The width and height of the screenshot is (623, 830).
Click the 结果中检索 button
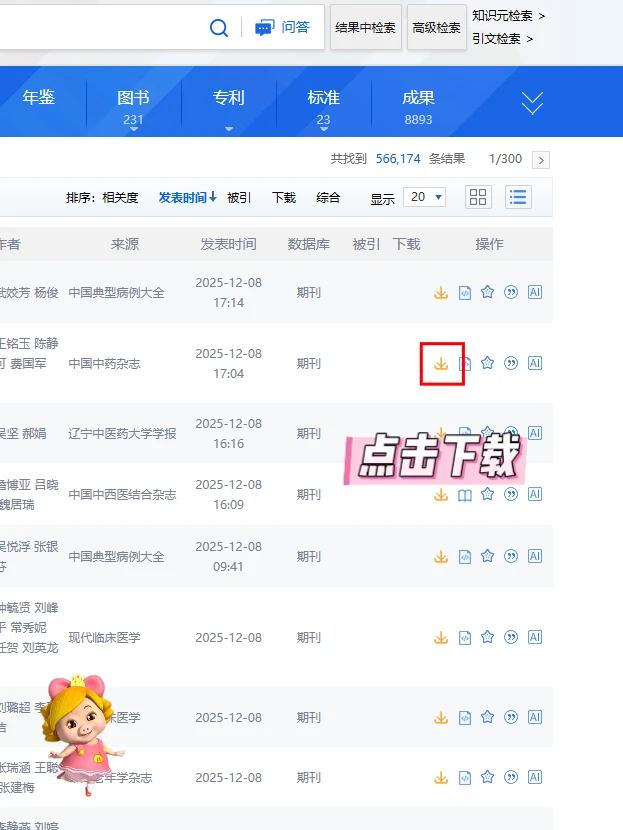366,28
